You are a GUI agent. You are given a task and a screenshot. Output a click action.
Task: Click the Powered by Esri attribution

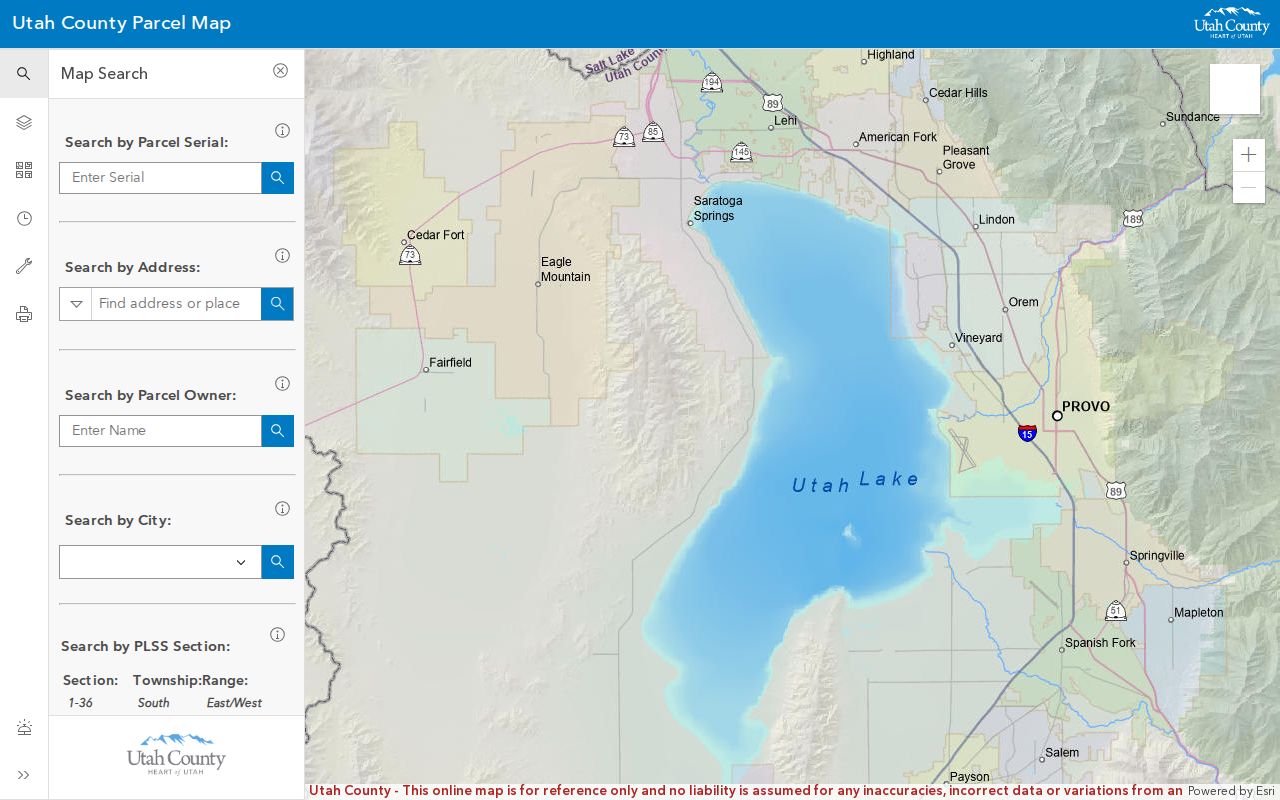[1231, 790]
